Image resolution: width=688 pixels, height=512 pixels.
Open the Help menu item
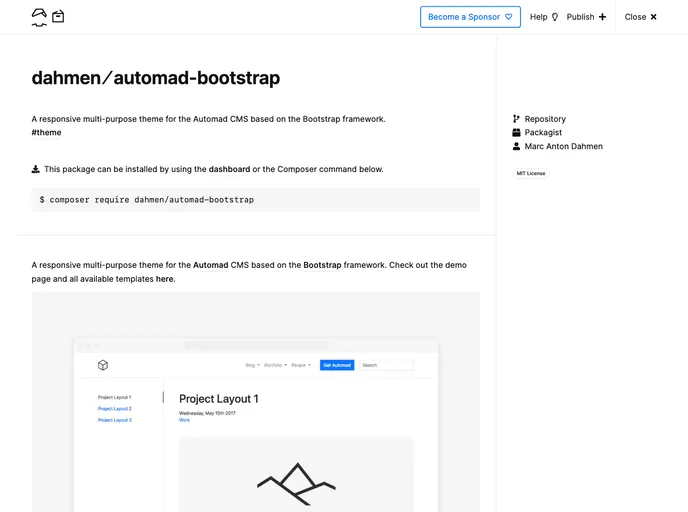tap(539, 17)
